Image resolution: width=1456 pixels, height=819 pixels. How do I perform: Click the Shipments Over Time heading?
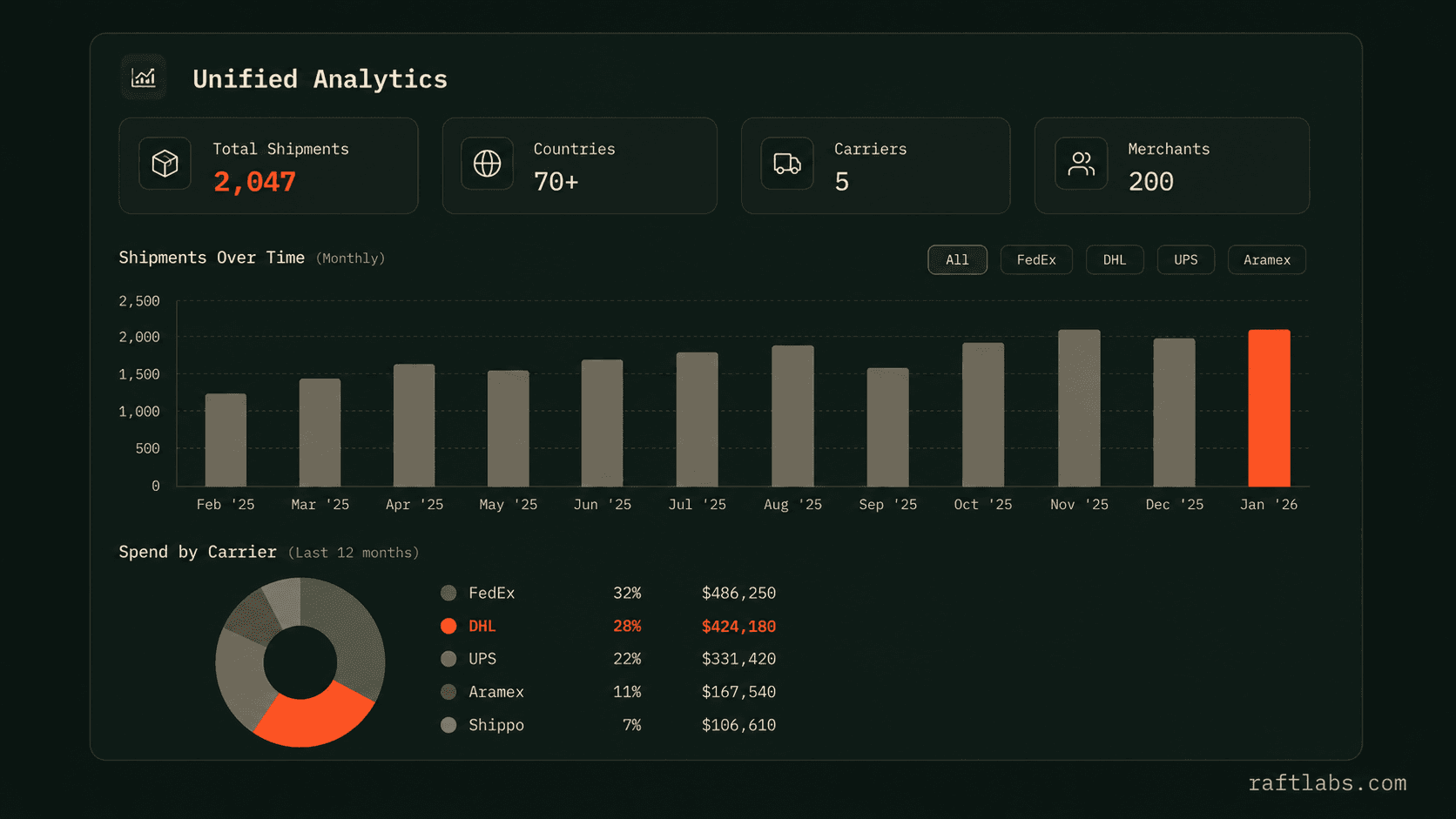point(212,258)
